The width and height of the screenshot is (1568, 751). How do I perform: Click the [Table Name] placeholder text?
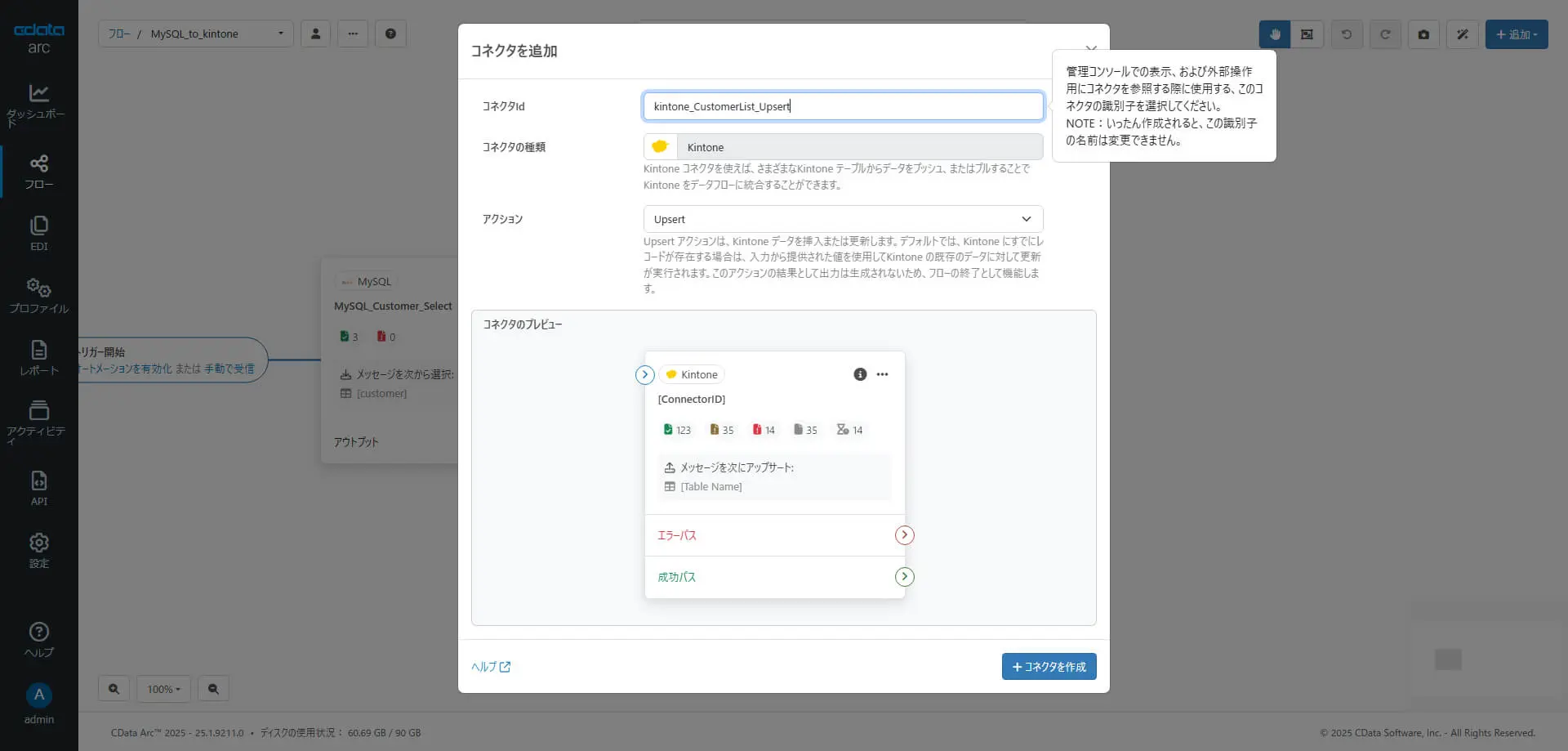[x=711, y=486]
